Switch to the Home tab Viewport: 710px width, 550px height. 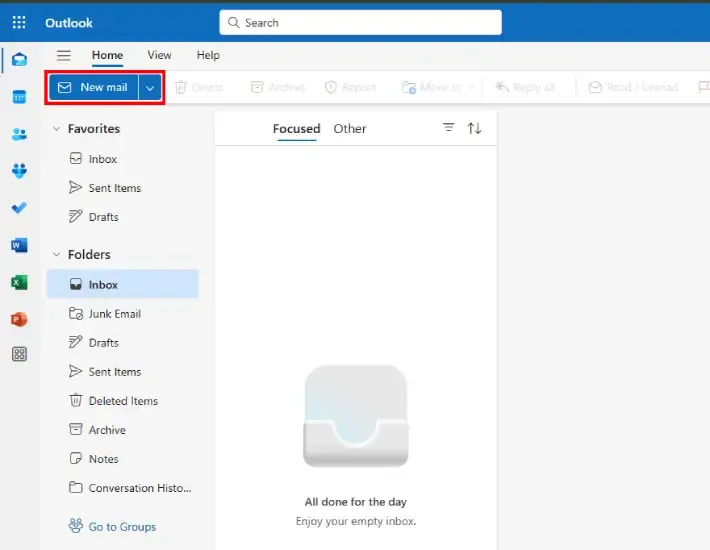point(107,55)
